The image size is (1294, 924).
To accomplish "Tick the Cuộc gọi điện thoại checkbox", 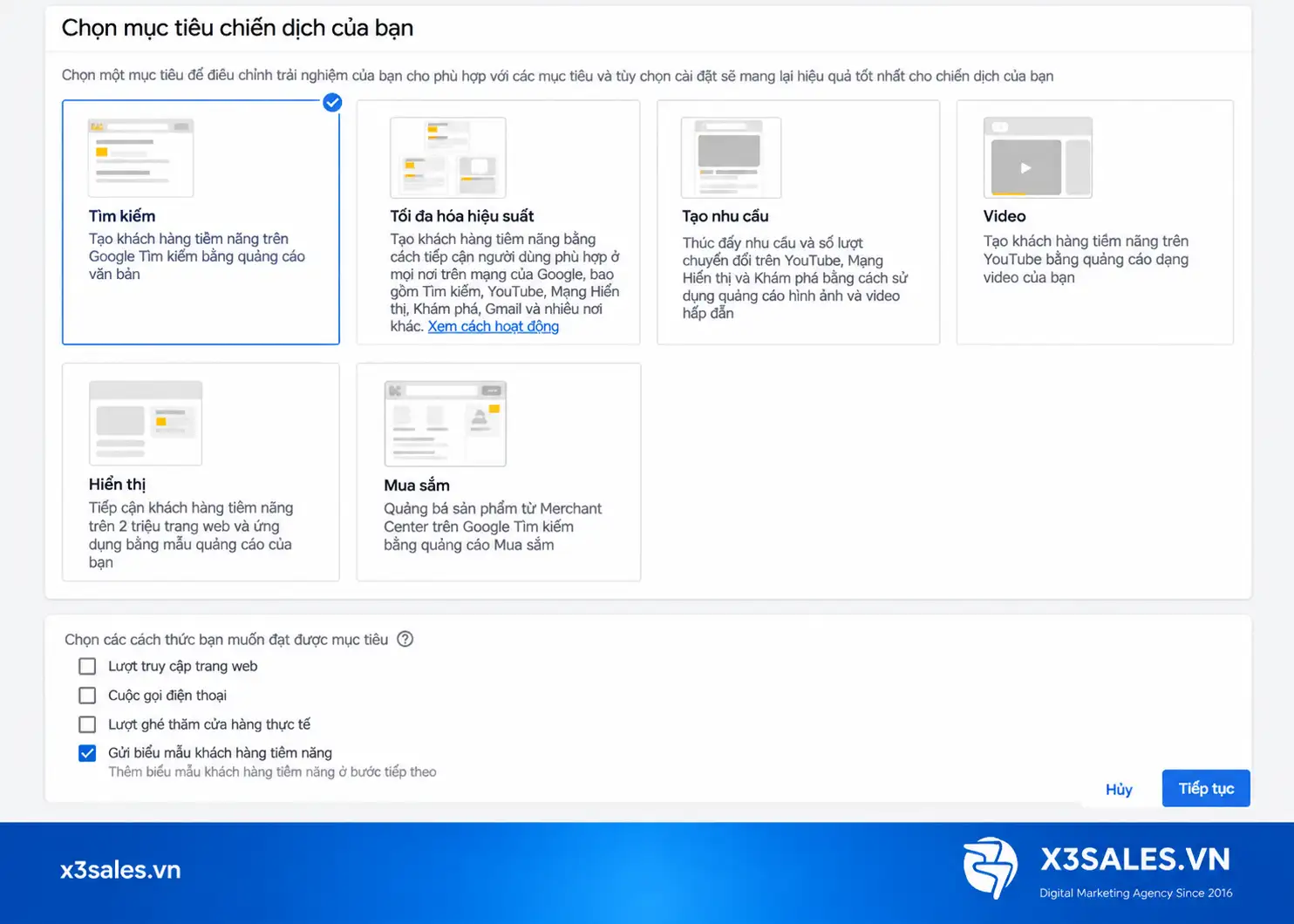I will (87, 696).
